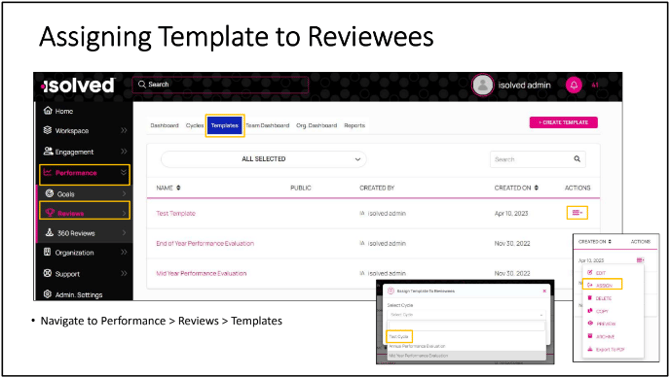Switch to the Templates tab
This screenshot has height=377, width=670.
tap(224, 125)
